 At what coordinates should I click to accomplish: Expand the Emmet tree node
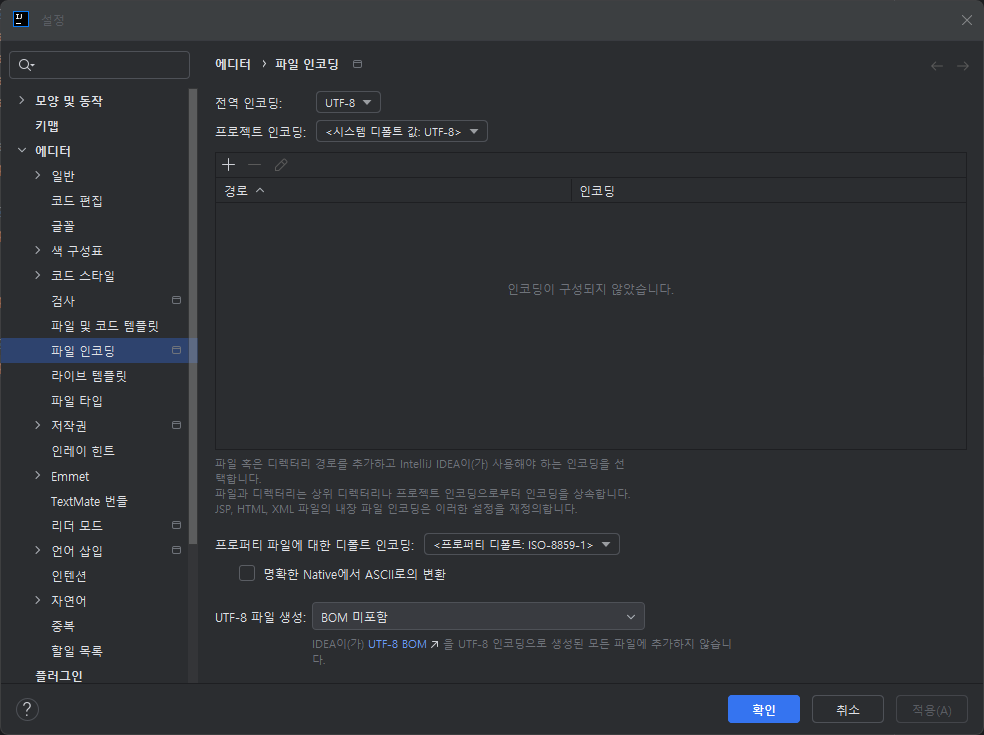(x=38, y=475)
